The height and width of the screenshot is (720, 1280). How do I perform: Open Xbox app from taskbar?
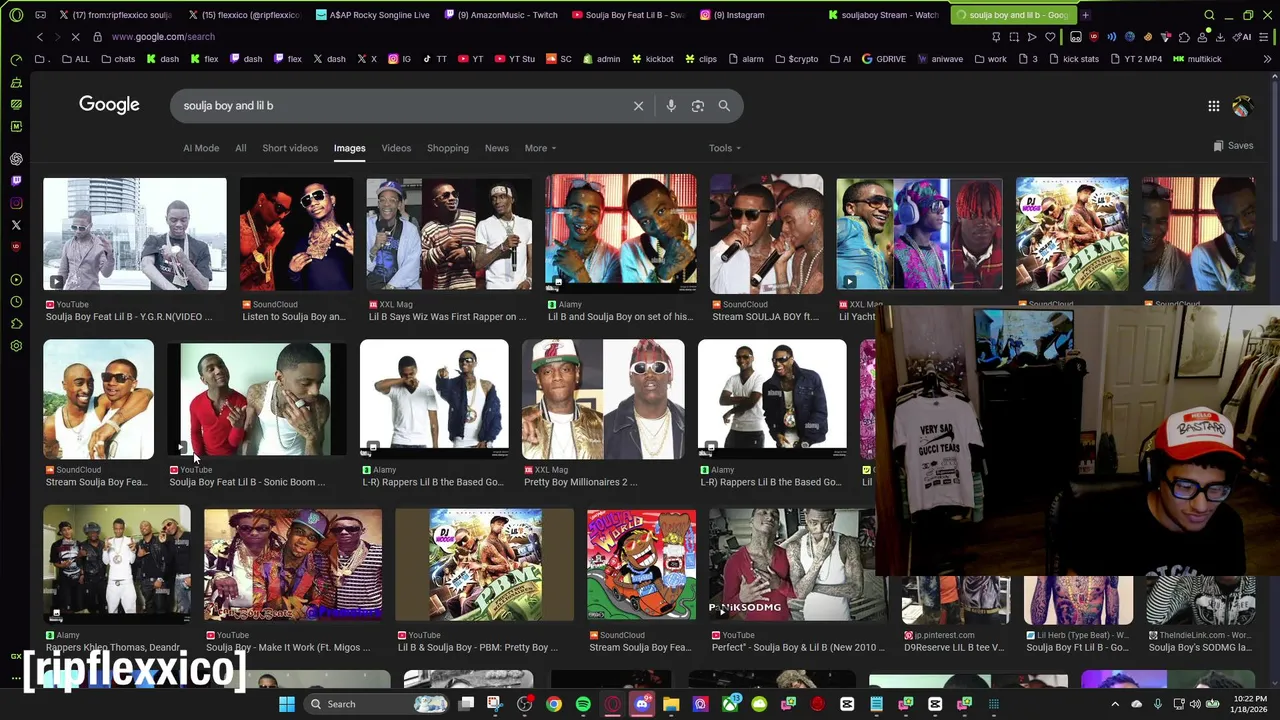coord(730,704)
